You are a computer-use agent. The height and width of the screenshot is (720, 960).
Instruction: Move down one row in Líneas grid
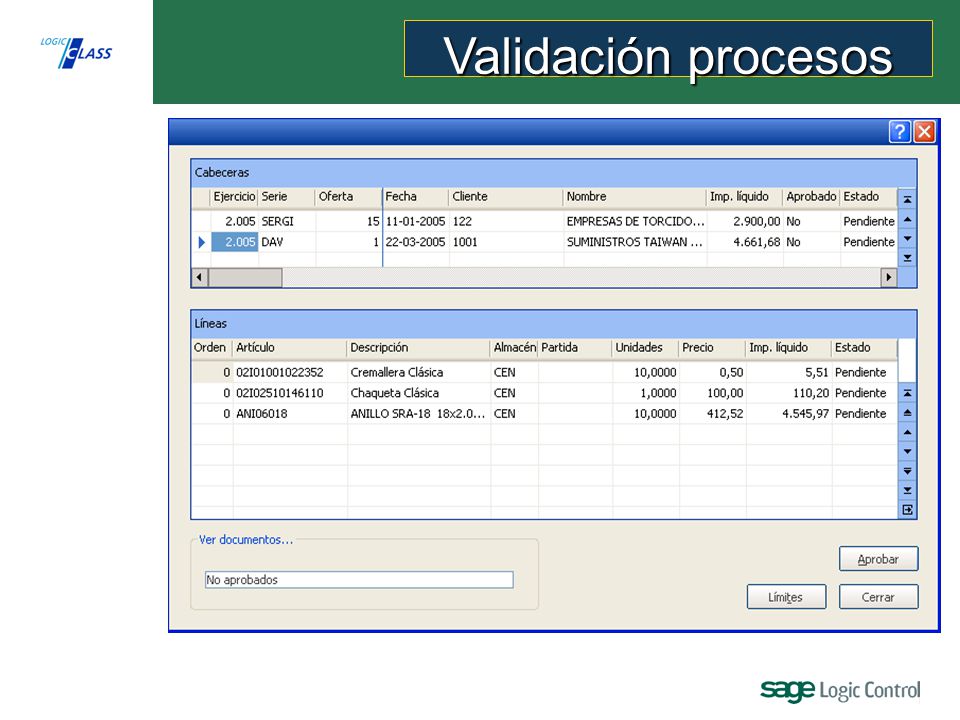pyautogui.click(x=907, y=451)
